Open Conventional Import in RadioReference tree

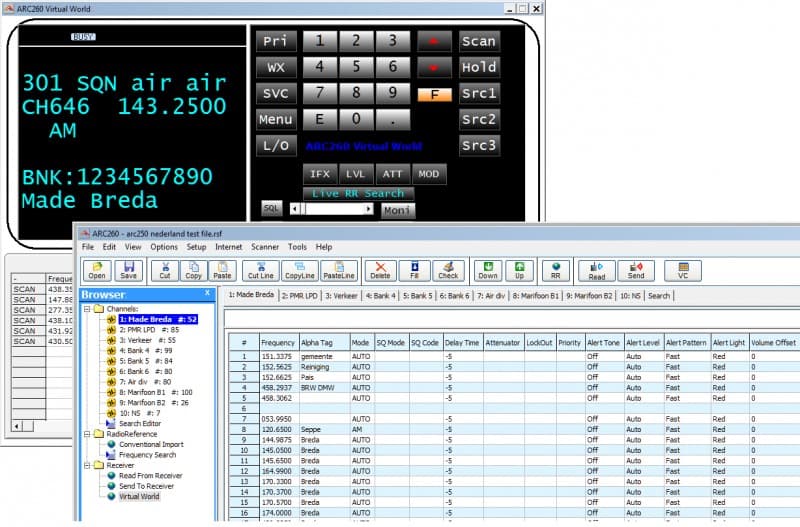click(151, 444)
